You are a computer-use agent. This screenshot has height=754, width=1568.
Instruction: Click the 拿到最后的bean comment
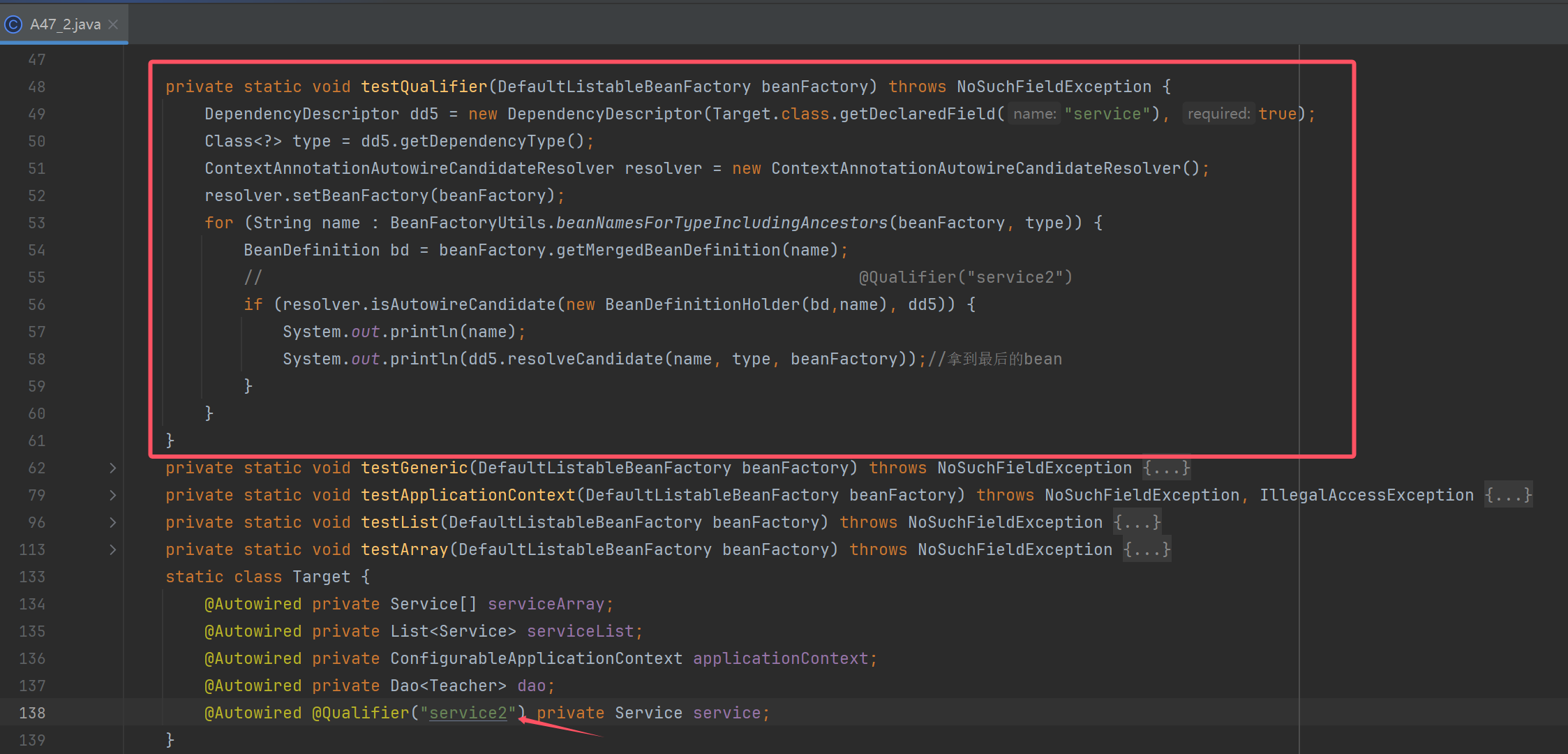click(995, 359)
